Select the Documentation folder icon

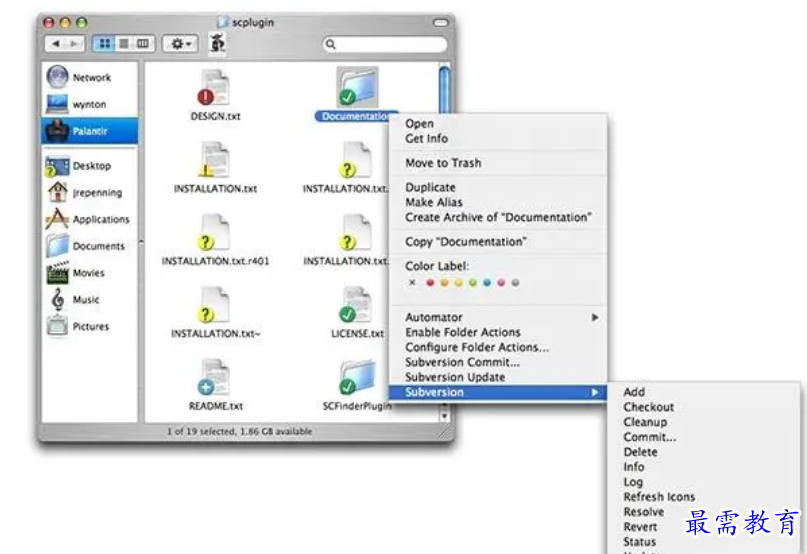click(357, 86)
